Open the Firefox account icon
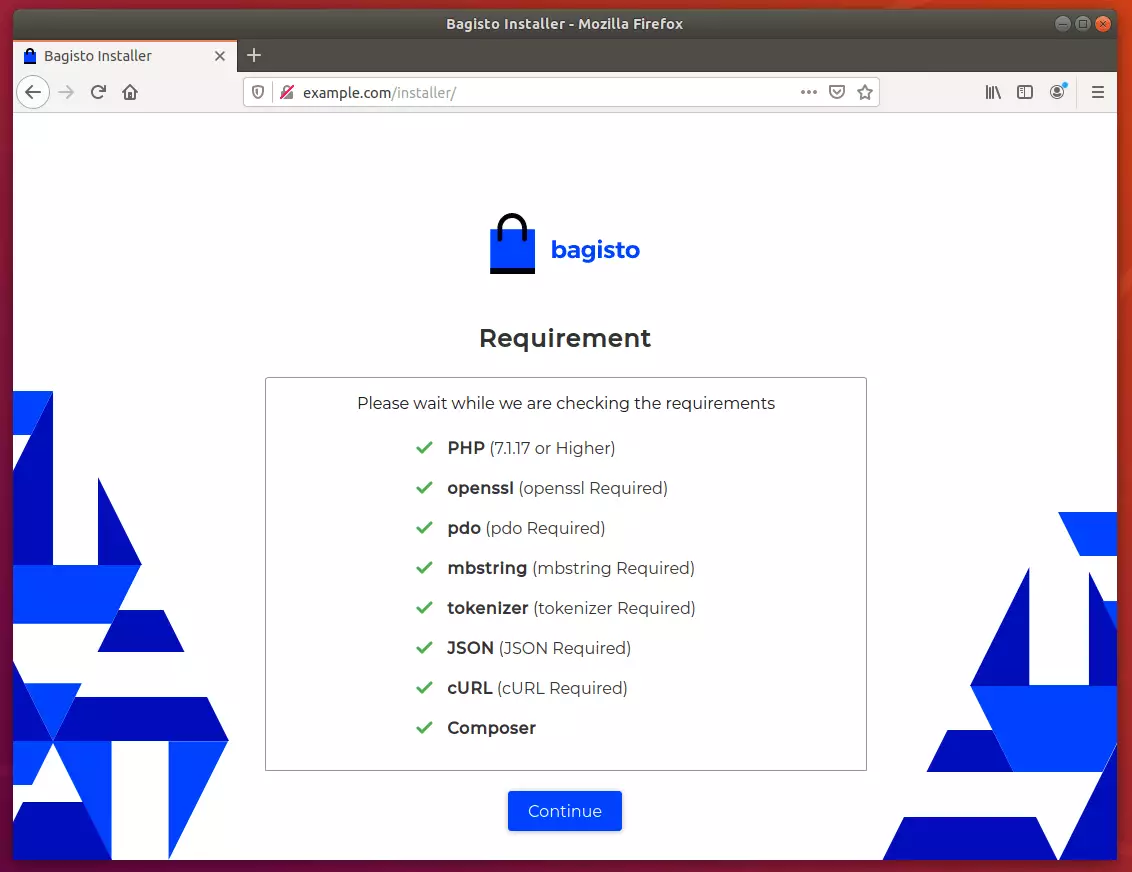The height and width of the screenshot is (872, 1132). pyautogui.click(x=1058, y=92)
